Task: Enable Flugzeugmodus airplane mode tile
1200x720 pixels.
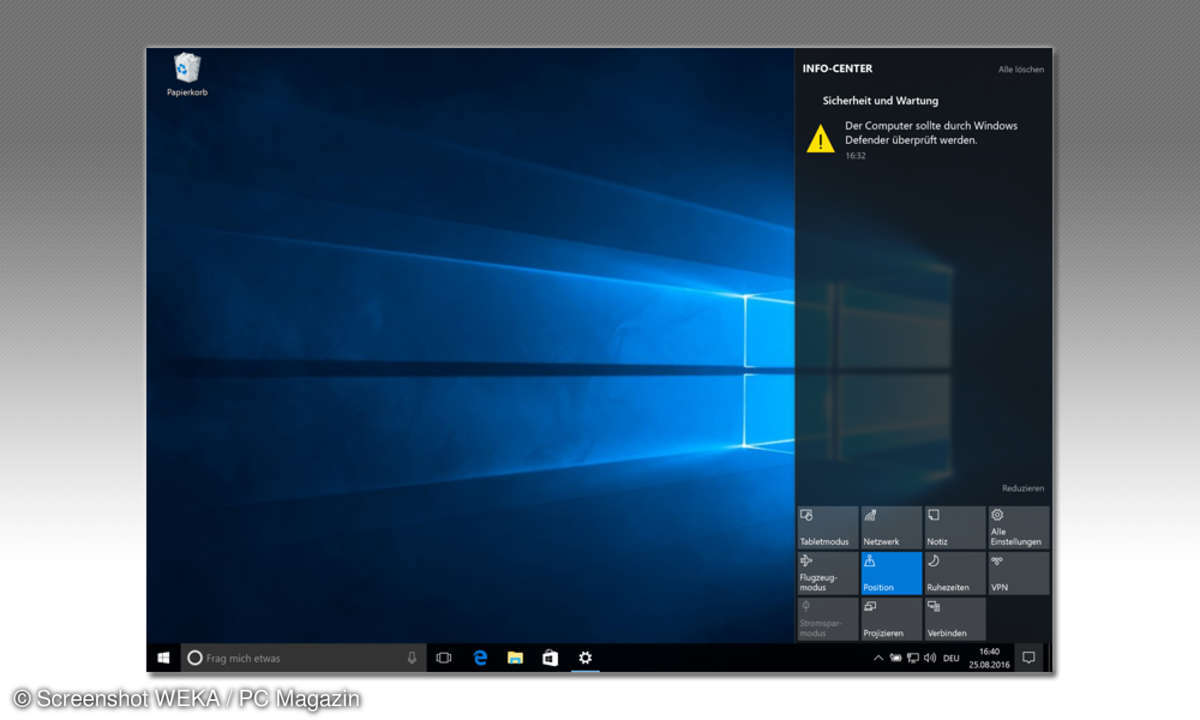Action: pos(827,573)
